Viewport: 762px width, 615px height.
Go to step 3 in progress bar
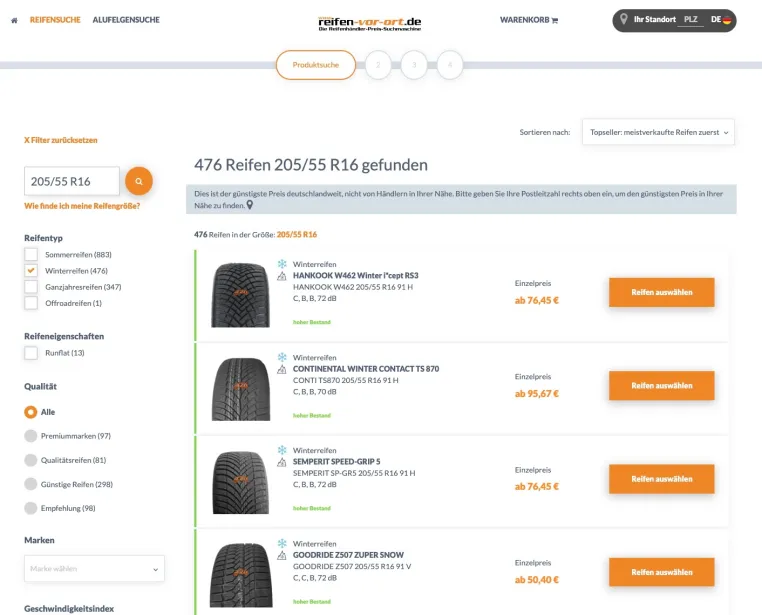coord(414,65)
